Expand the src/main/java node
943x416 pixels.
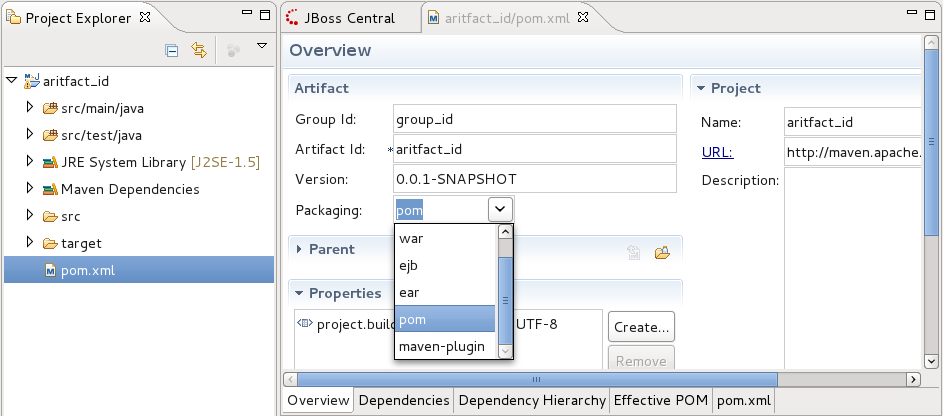click(30, 107)
